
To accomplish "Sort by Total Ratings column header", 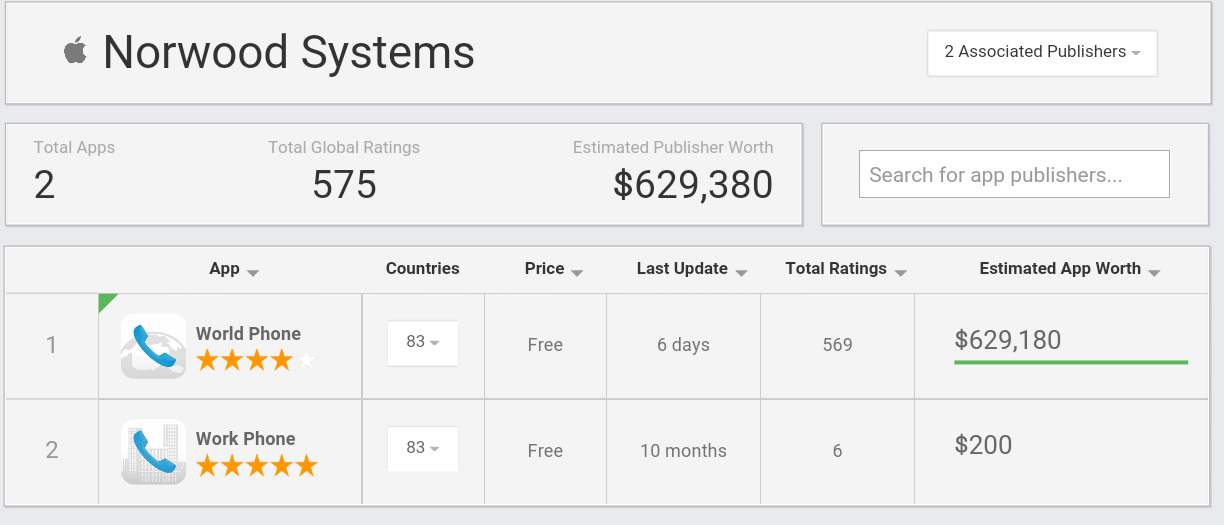I will click(845, 269).
